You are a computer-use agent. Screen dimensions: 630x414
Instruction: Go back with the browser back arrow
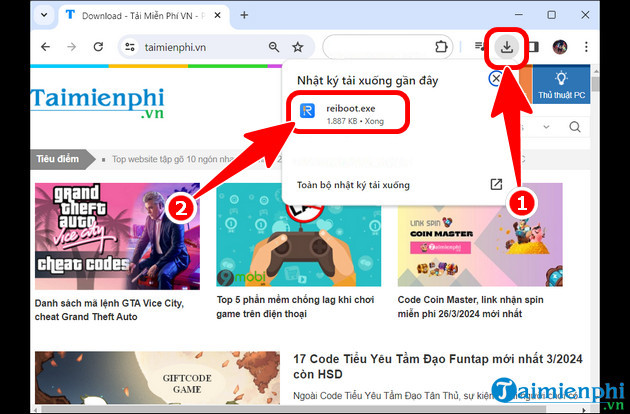click(x=45, y=47)
